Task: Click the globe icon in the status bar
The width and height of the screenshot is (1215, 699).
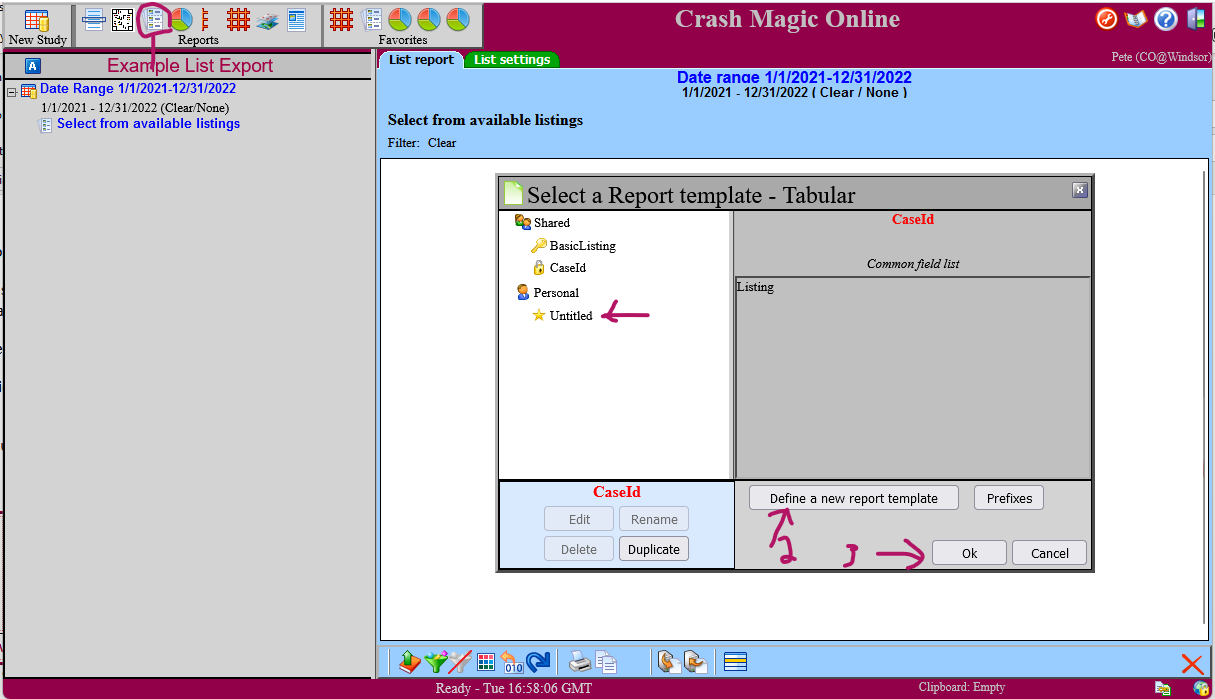Action: [1201, 688]
